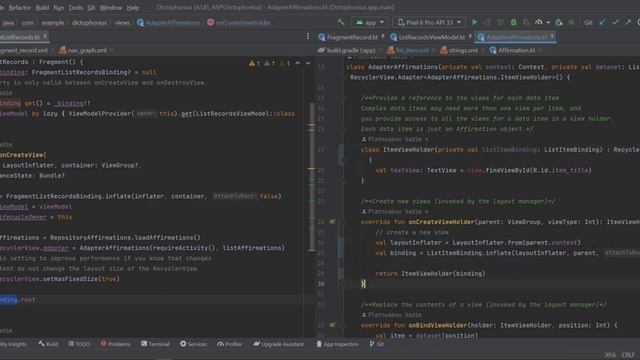Open the Profile icon's dropdown arrow
The width and height of the screenshot is (640, 360).
click(548, 23)
